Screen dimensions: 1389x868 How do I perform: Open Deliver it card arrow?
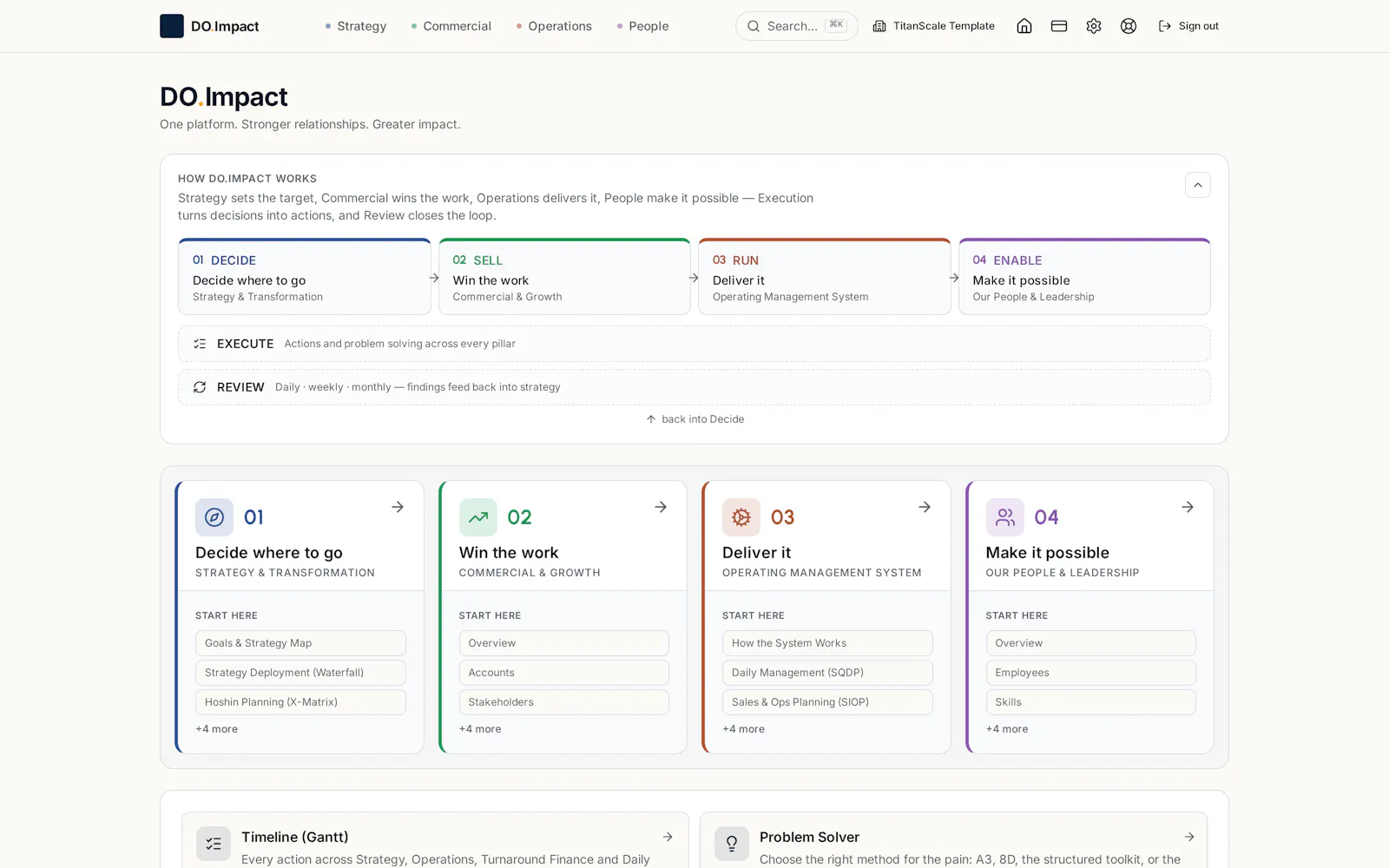(925, 507)
